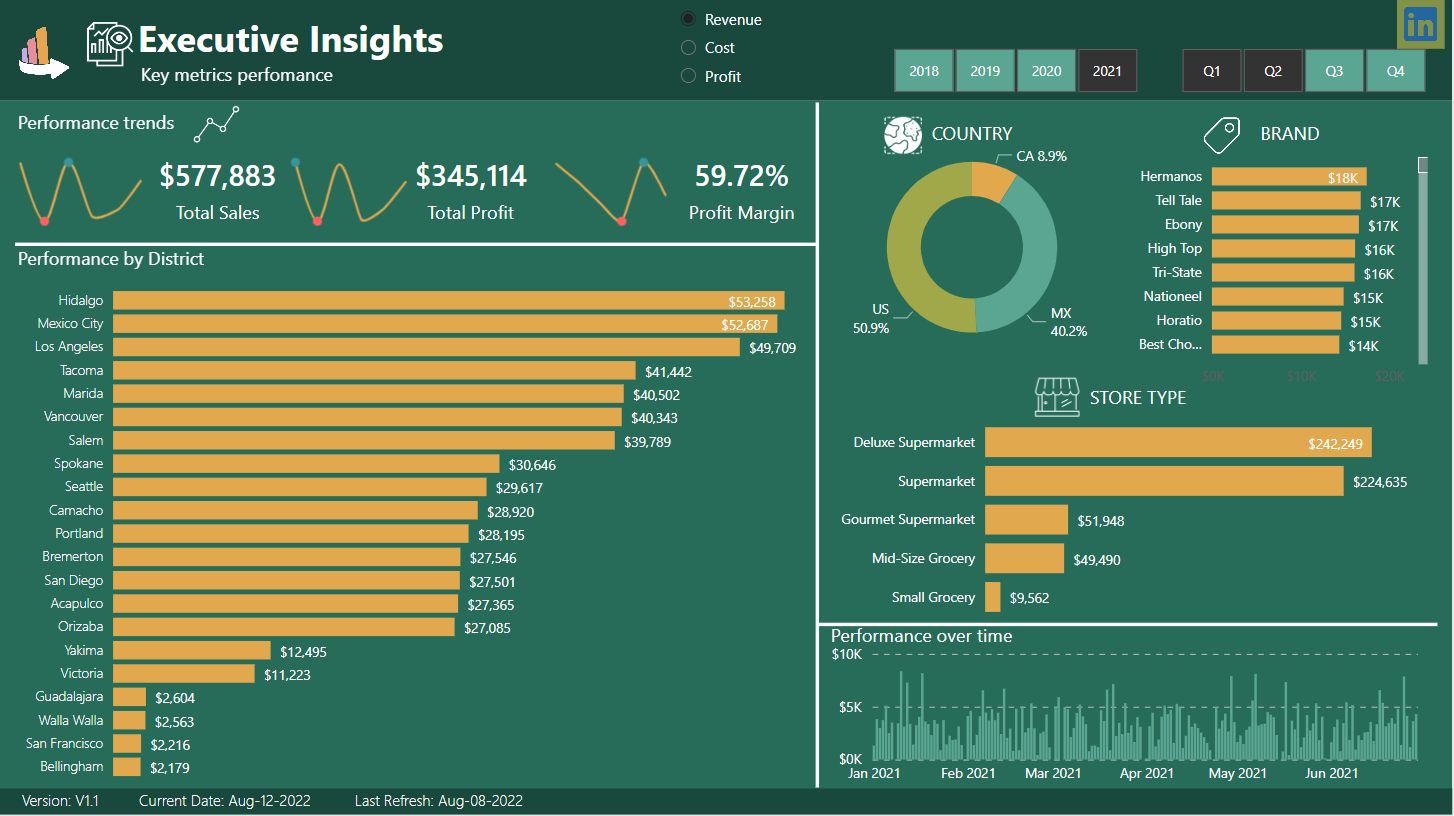The height and width of the screenshot is (816, 1454).
Task: Click the Performance by District title
Action: 111,259
